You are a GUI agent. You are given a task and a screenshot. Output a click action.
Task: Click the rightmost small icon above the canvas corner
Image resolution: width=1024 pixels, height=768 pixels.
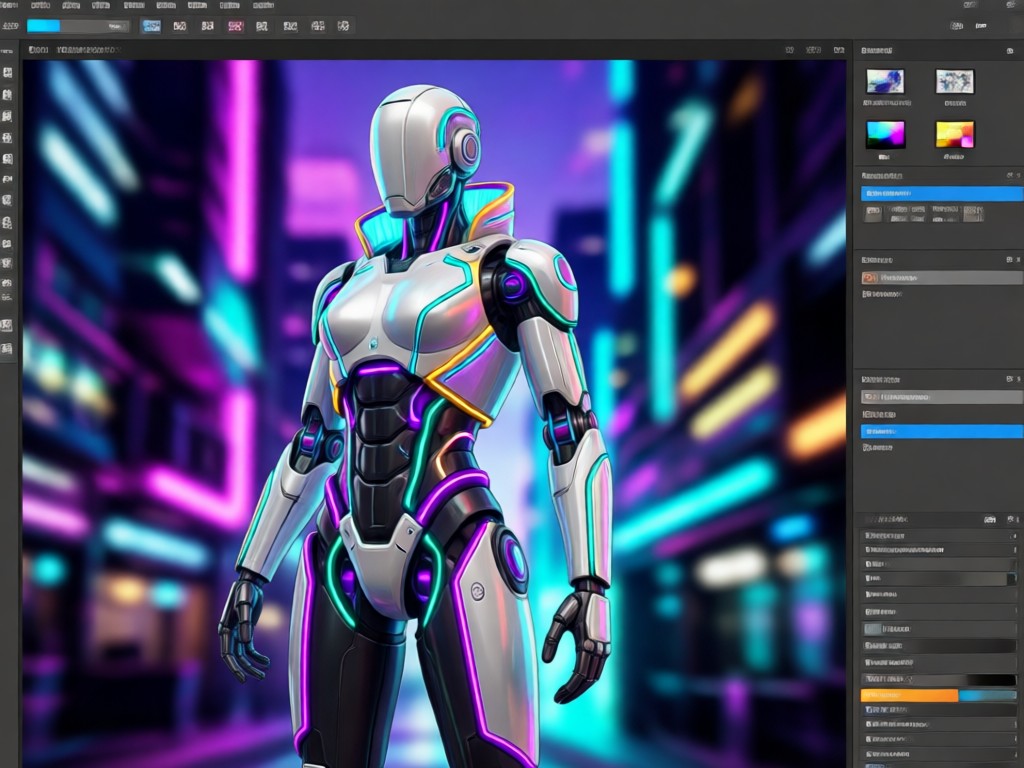[839, 50]
